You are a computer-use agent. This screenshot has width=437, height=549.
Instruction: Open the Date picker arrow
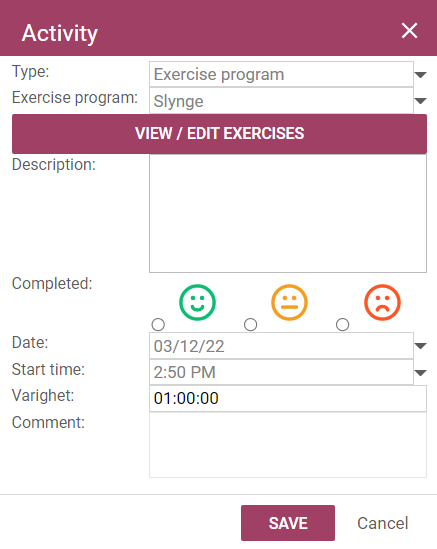420,346
